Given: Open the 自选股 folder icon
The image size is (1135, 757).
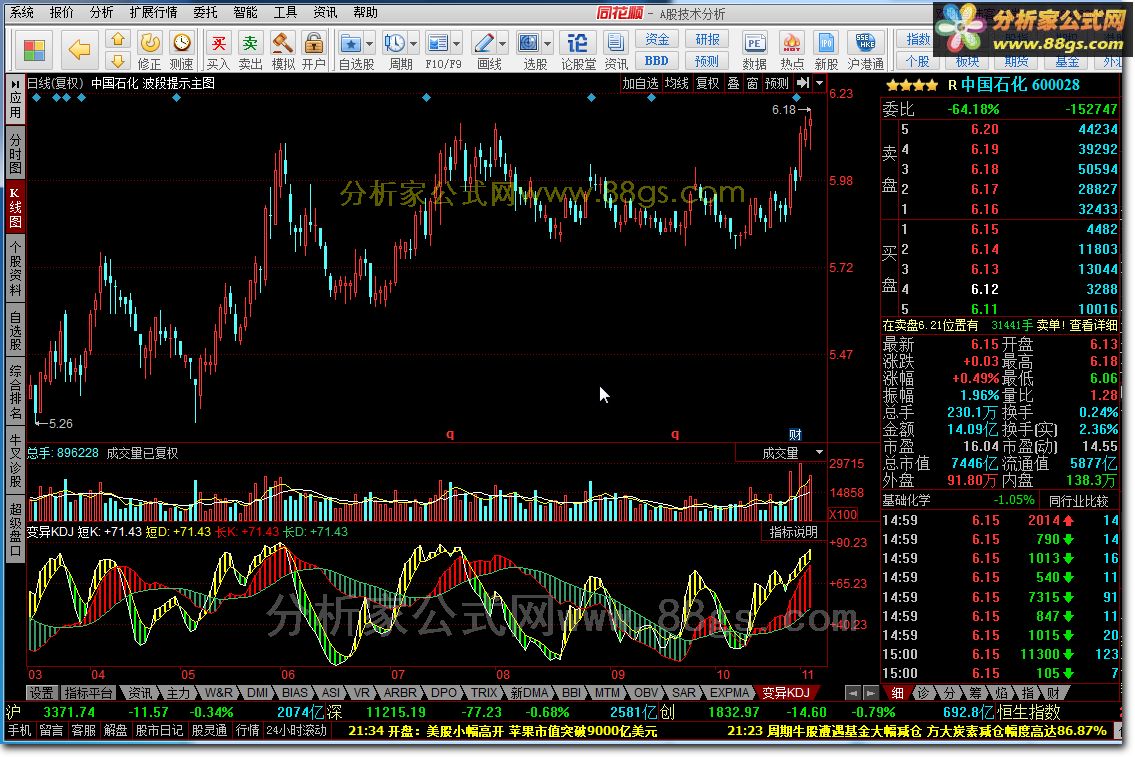Looking at the screenshot, I should (x=350, y=43).
